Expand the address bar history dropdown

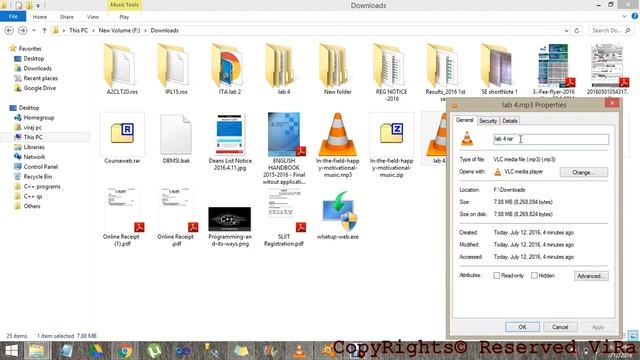pyautogui.click(x=567, y=30)
